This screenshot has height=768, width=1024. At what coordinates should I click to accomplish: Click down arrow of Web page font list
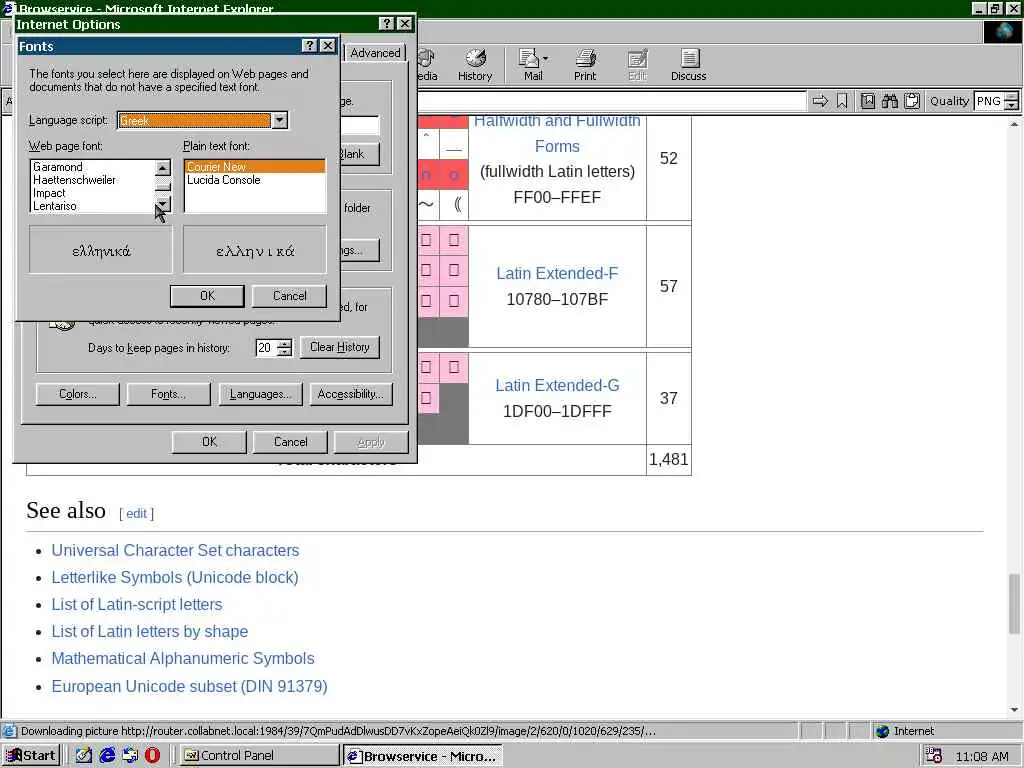(x=163, y=204)
